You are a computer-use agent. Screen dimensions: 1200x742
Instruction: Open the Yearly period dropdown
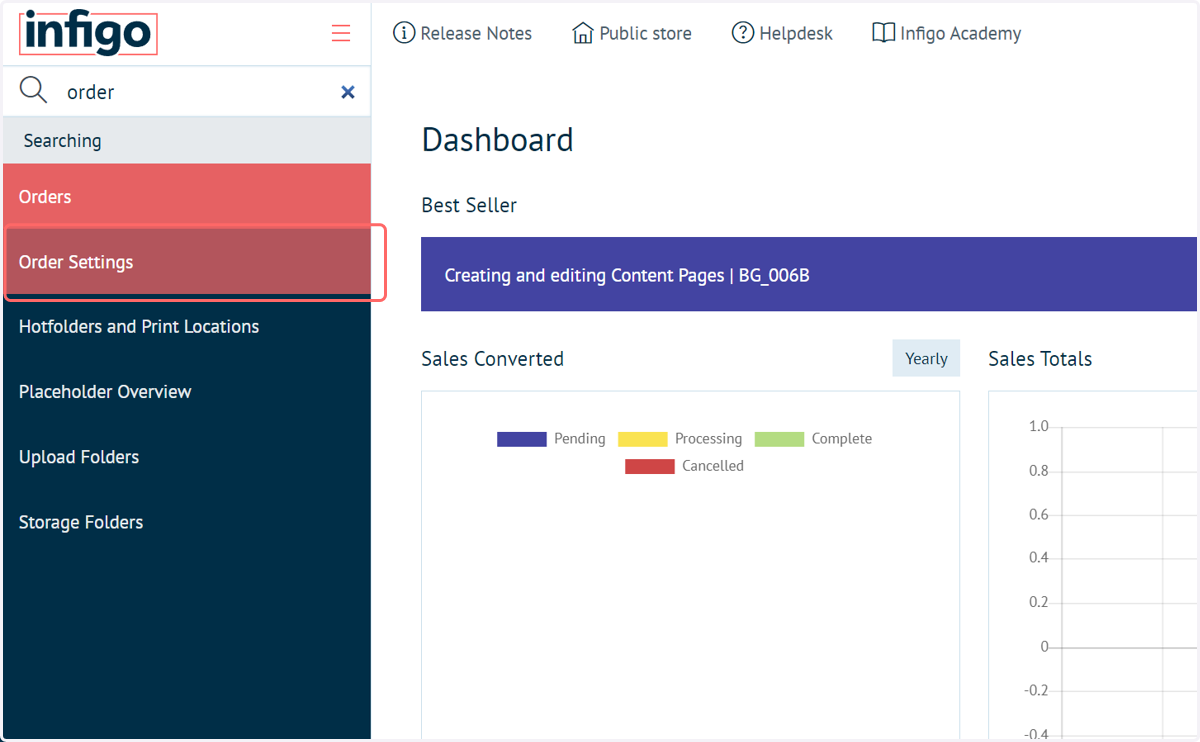pos(926,358)
